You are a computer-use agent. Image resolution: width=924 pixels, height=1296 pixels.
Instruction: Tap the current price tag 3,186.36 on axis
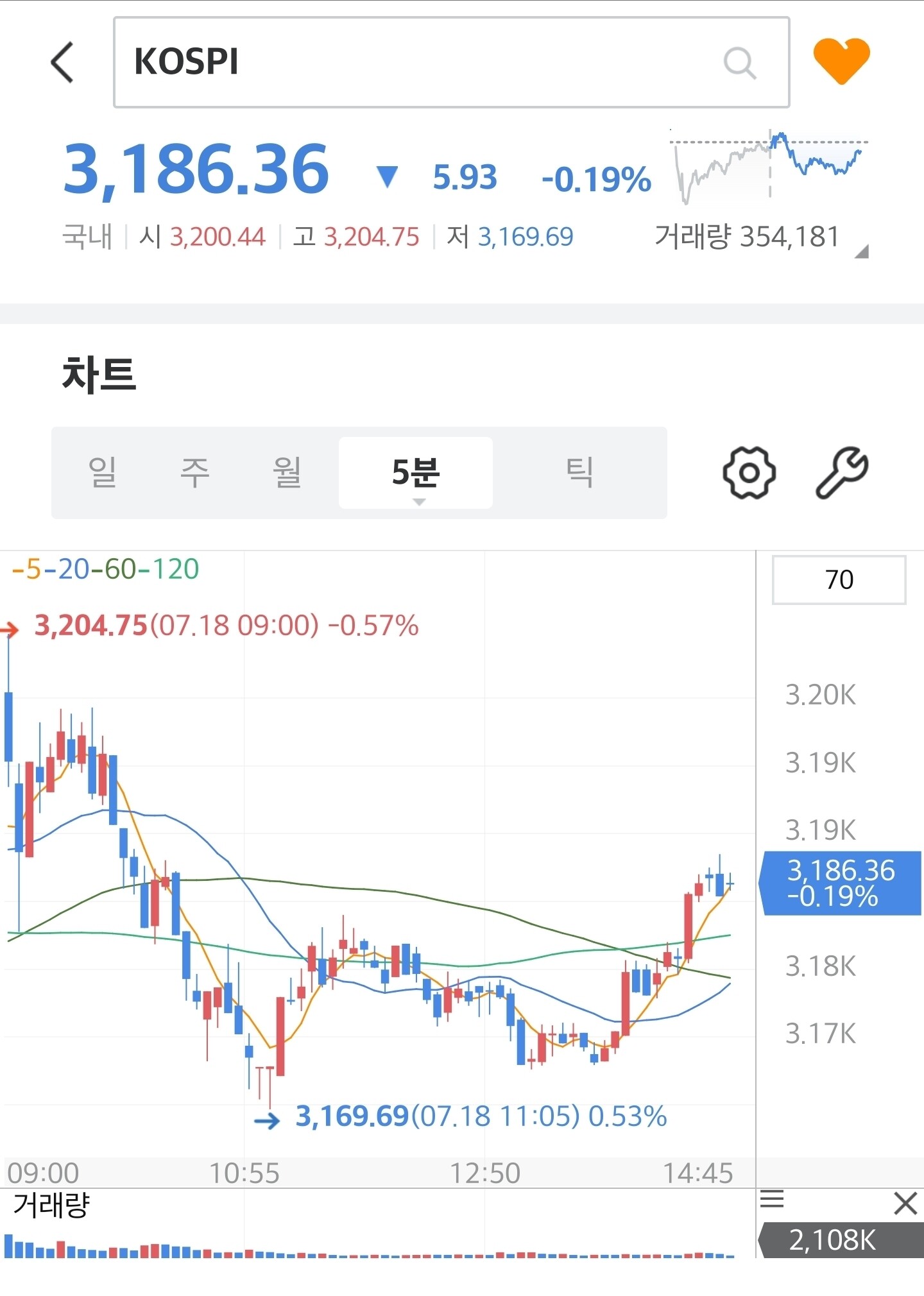(x=841, y=883)
